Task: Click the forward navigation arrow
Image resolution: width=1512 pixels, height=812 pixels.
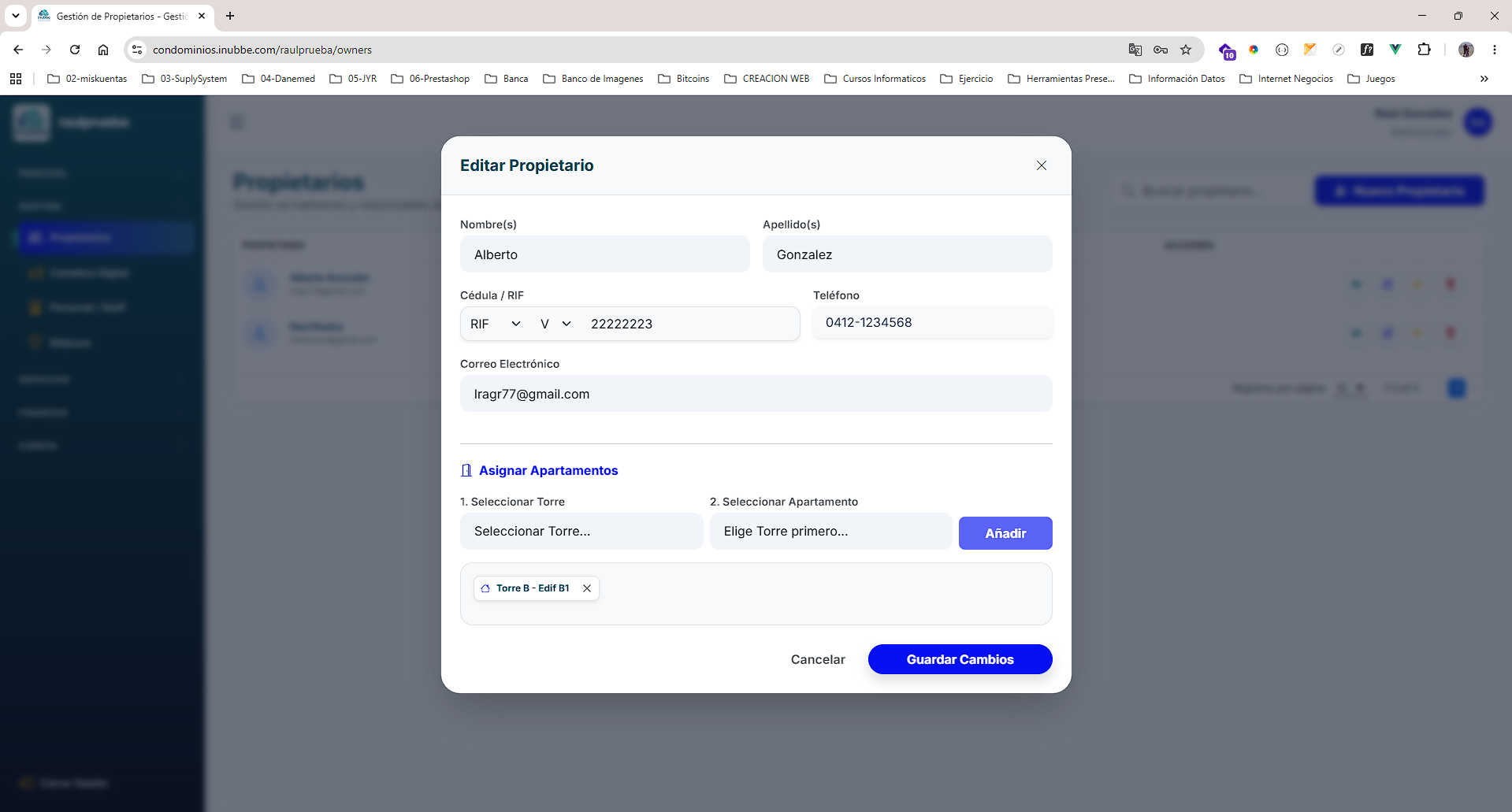Action: click(x=46, y=50)
